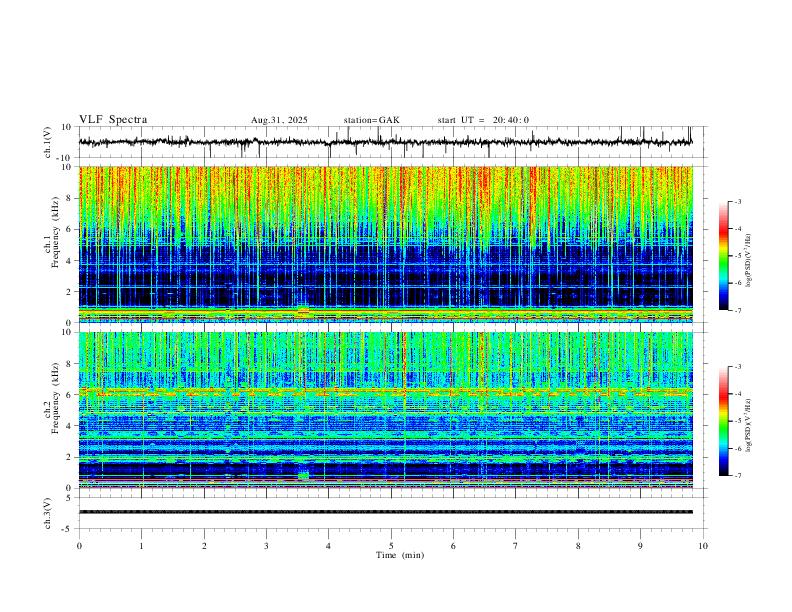Screen dimensions: 792x612
Task: Click the "5" tick on the ch.3(V) axis
Action: [70, 498]
